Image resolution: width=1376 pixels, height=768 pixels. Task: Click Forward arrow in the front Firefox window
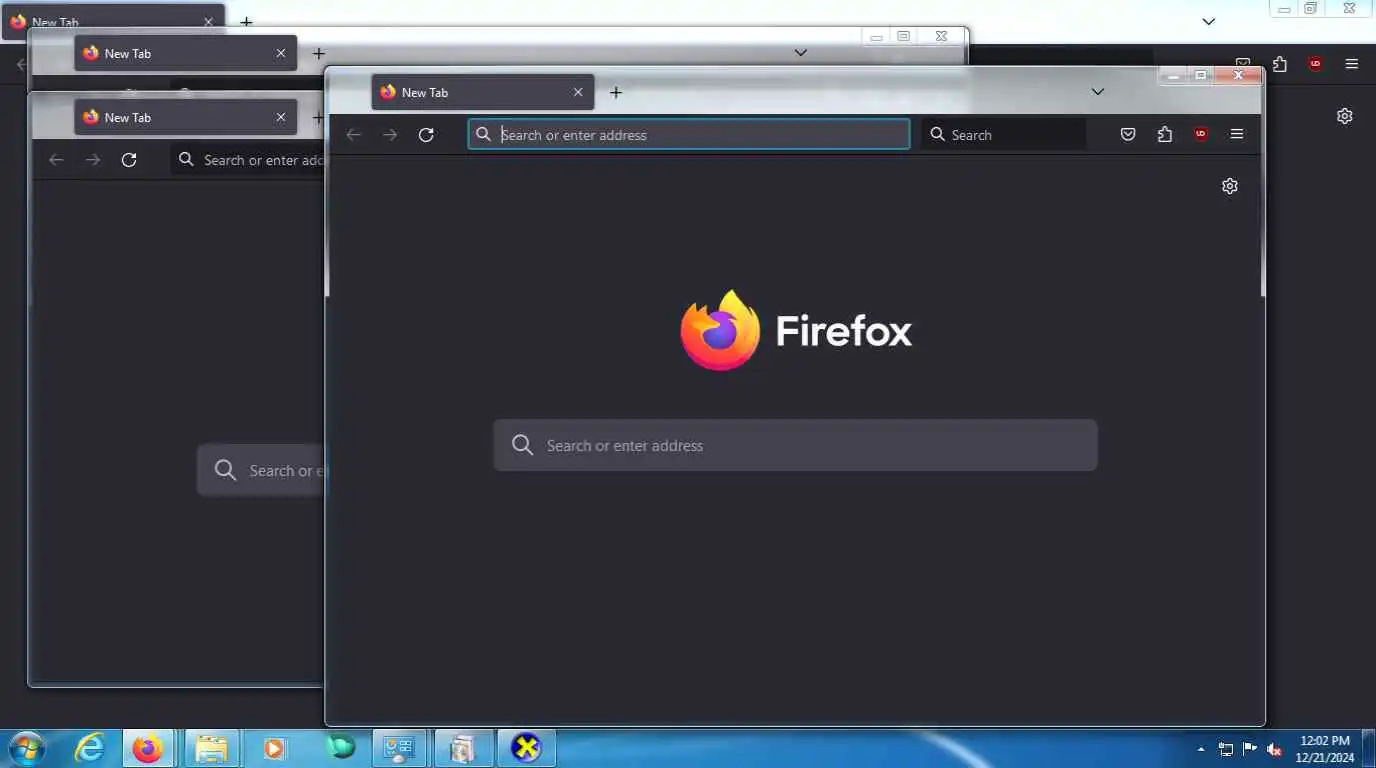[x=390, y=135]
